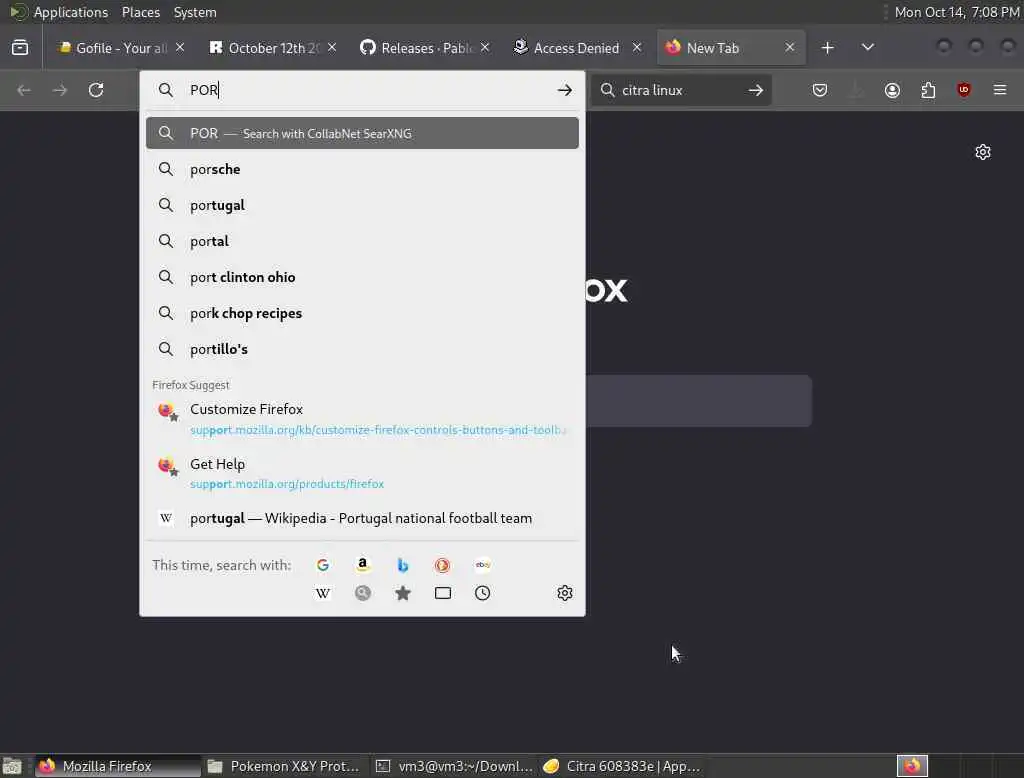Close the Access Denied tab

click(x=637, y=48)
